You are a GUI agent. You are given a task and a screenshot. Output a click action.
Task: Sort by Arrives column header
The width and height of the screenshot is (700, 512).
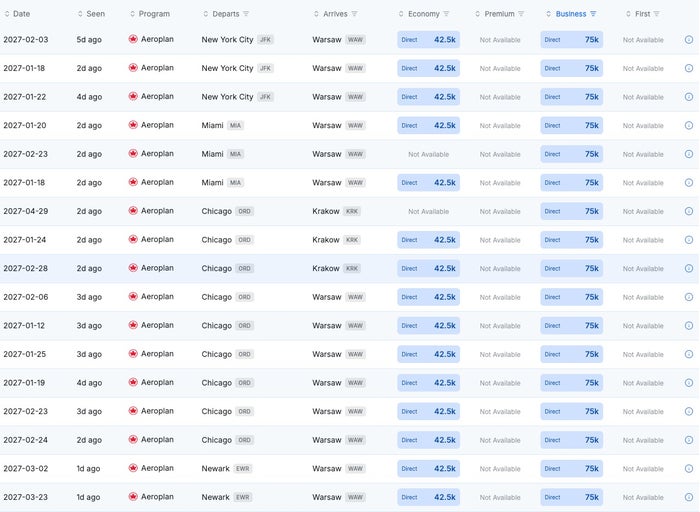[x=331, y=14]
